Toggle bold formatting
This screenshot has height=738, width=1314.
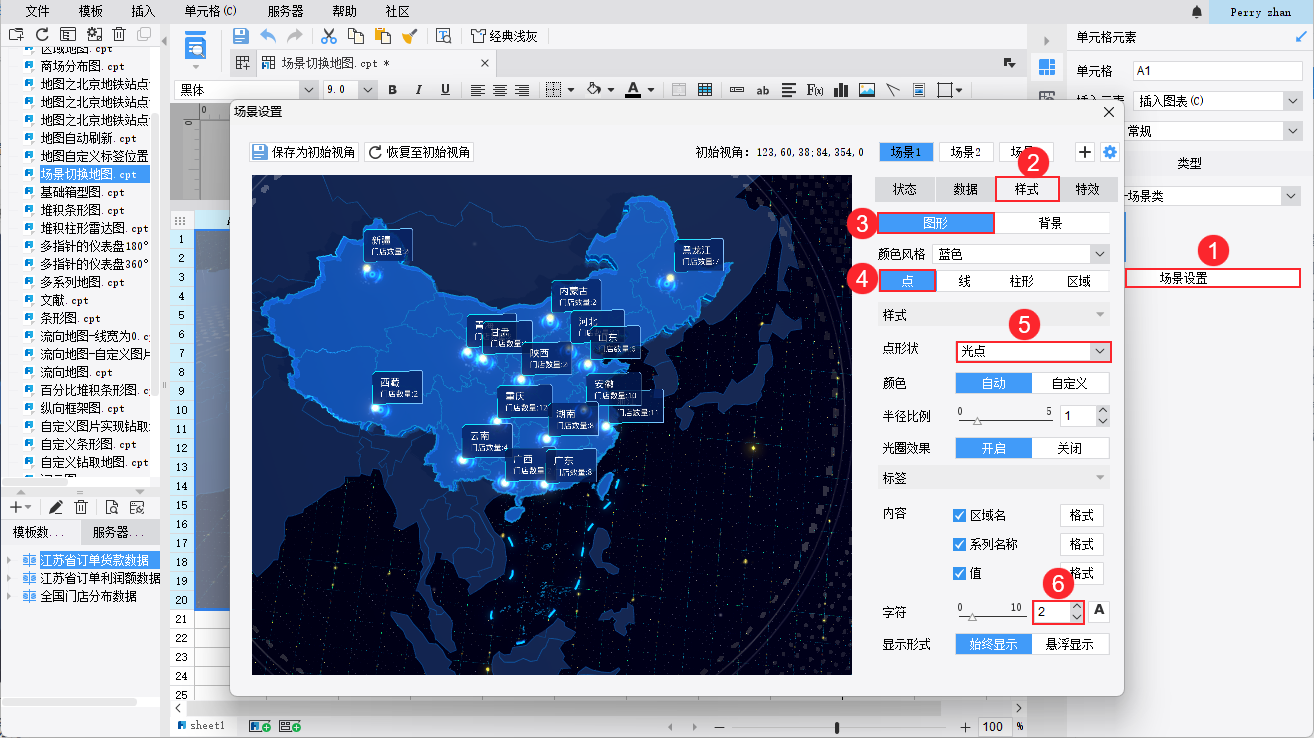pyautogui.click(x=393, y=90)
